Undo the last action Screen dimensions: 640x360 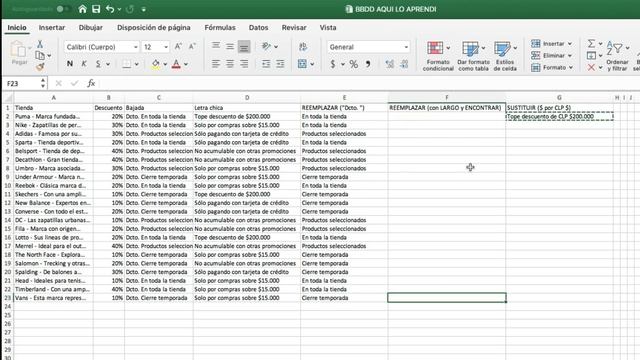click(110, 9)
